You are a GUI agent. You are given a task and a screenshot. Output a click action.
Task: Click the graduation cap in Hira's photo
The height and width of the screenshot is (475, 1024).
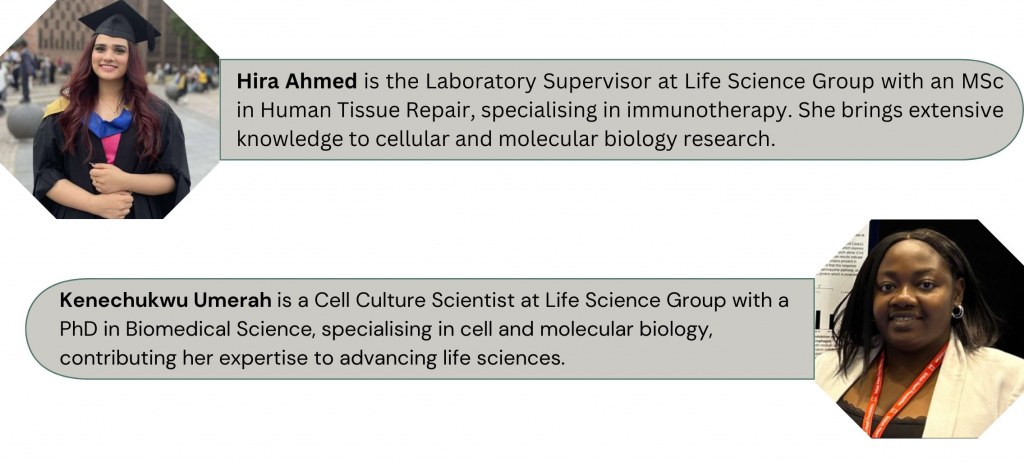tap(118, 22)
